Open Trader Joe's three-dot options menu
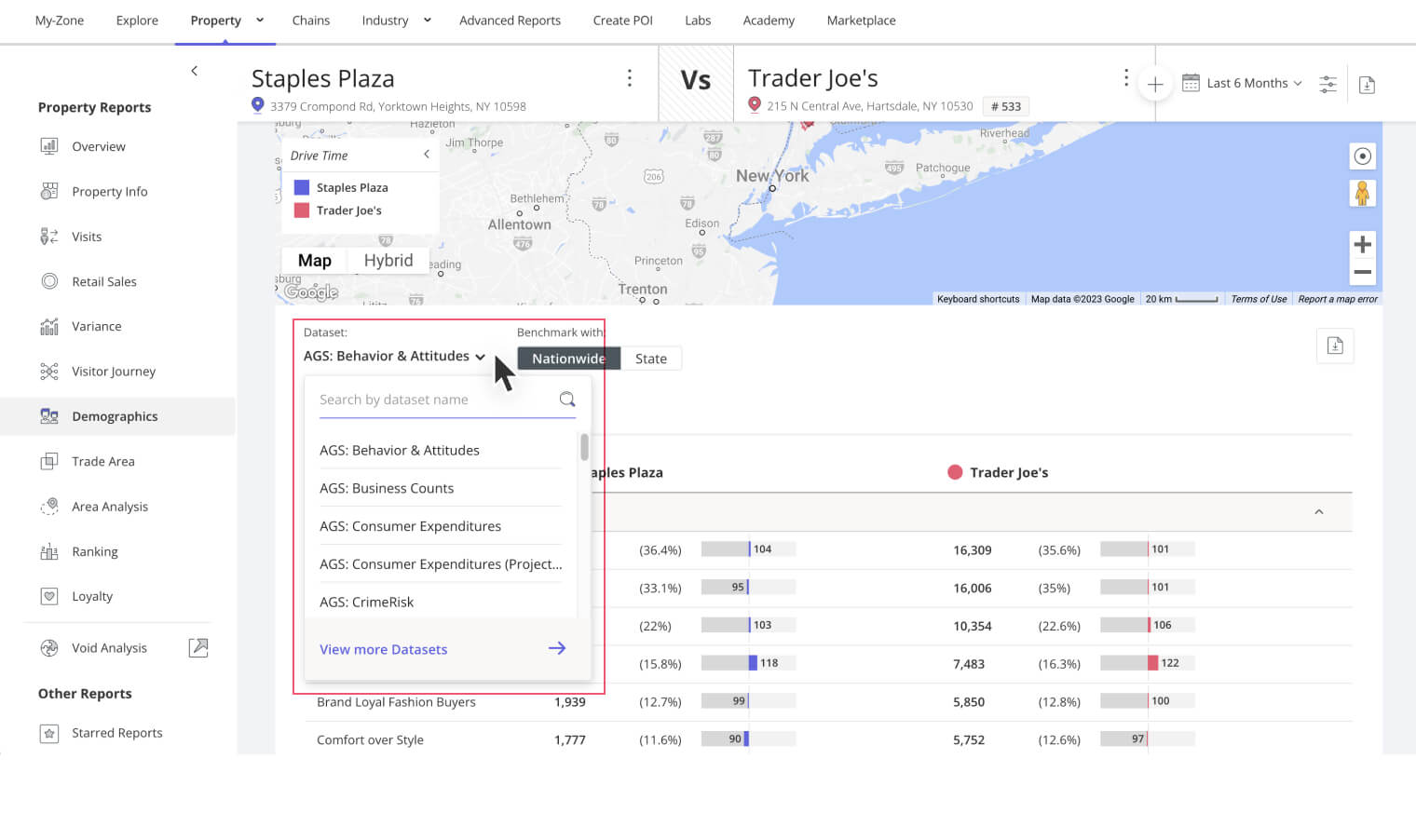 pos(1125,77)
